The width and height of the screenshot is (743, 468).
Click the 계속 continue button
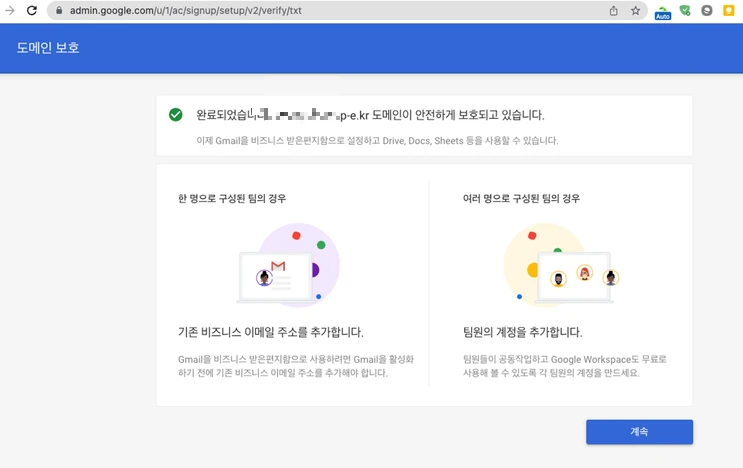639,432
